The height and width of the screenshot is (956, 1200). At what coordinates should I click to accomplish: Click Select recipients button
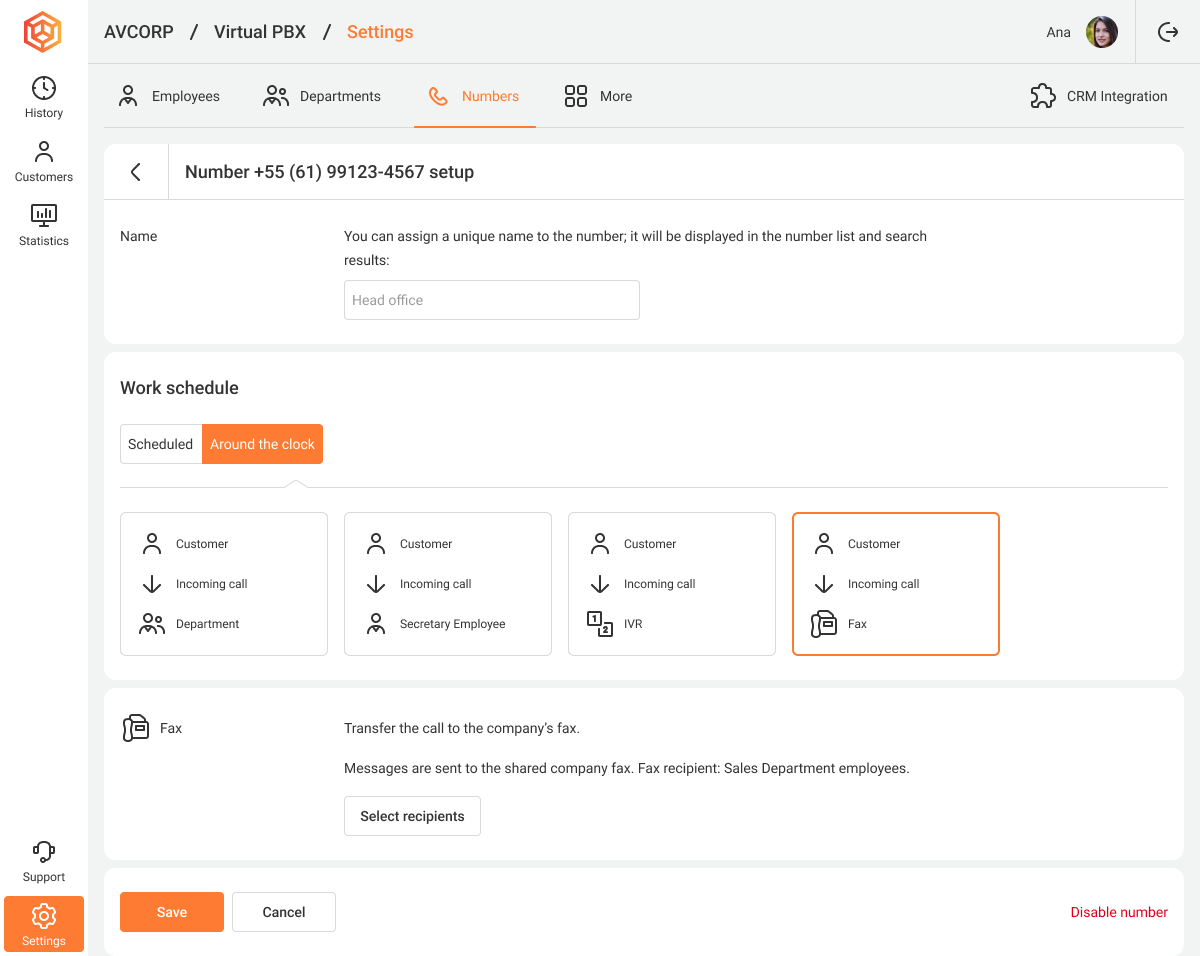pyautogui.click(x=412, y=816)
